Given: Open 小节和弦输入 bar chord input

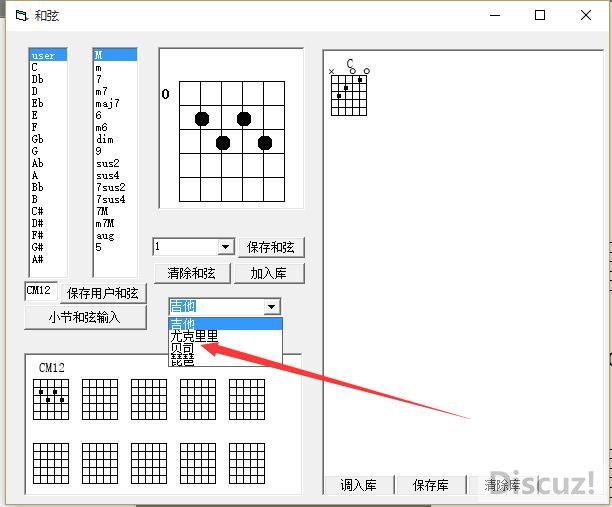Looking at the screenshot, I should [84, 317].
